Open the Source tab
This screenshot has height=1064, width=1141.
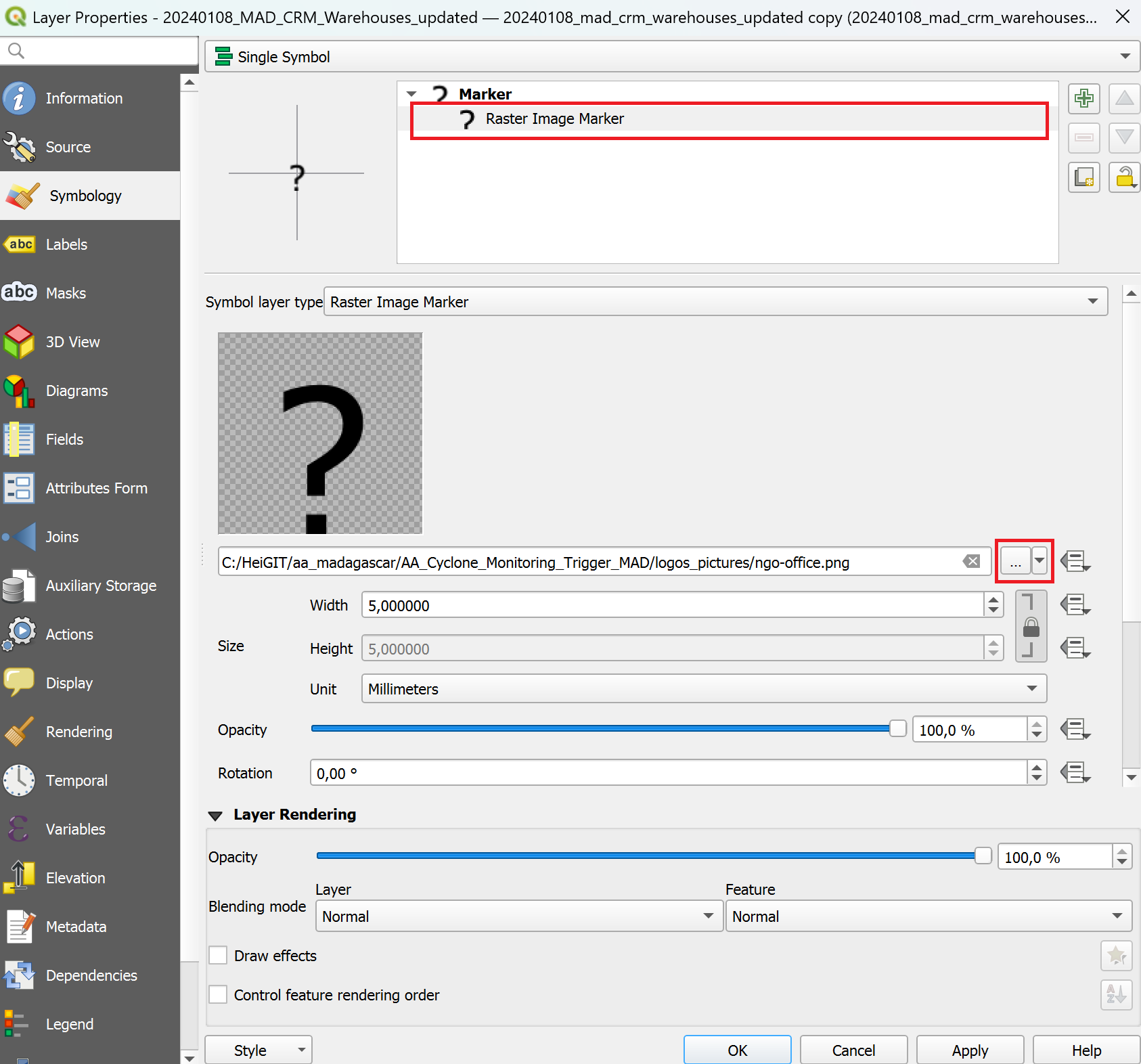[90, 147]
